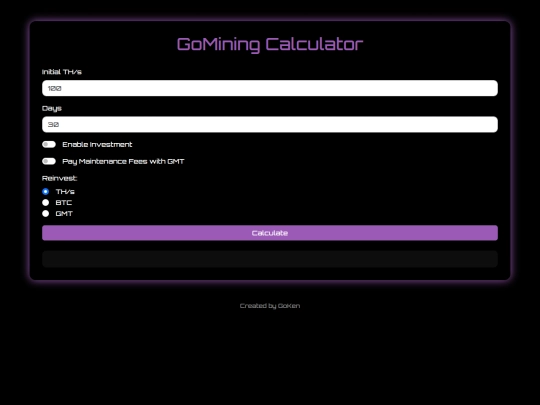Toggle Pay Maintenance Fees with GMT switch
The width and height of the screenshot is (540, 405).
pos(49,161)
